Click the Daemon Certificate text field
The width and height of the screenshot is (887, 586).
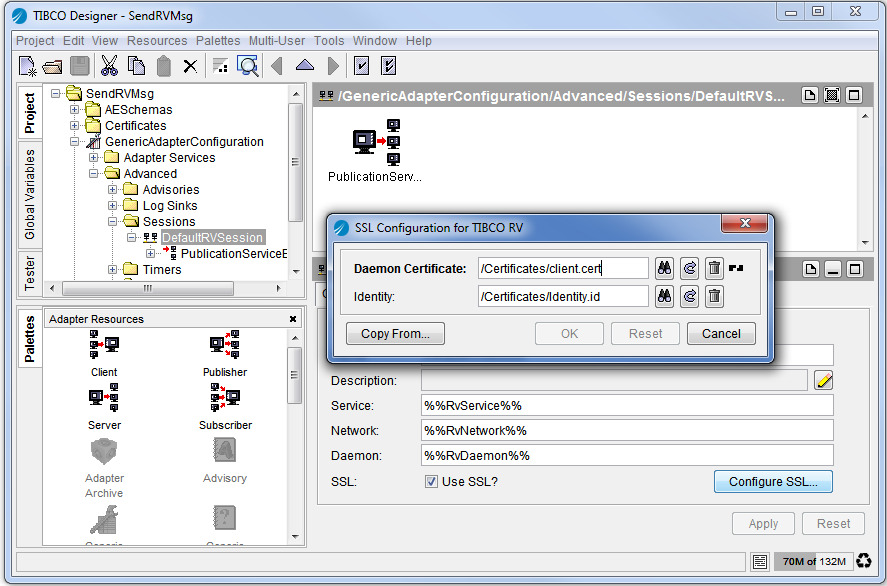563,268
